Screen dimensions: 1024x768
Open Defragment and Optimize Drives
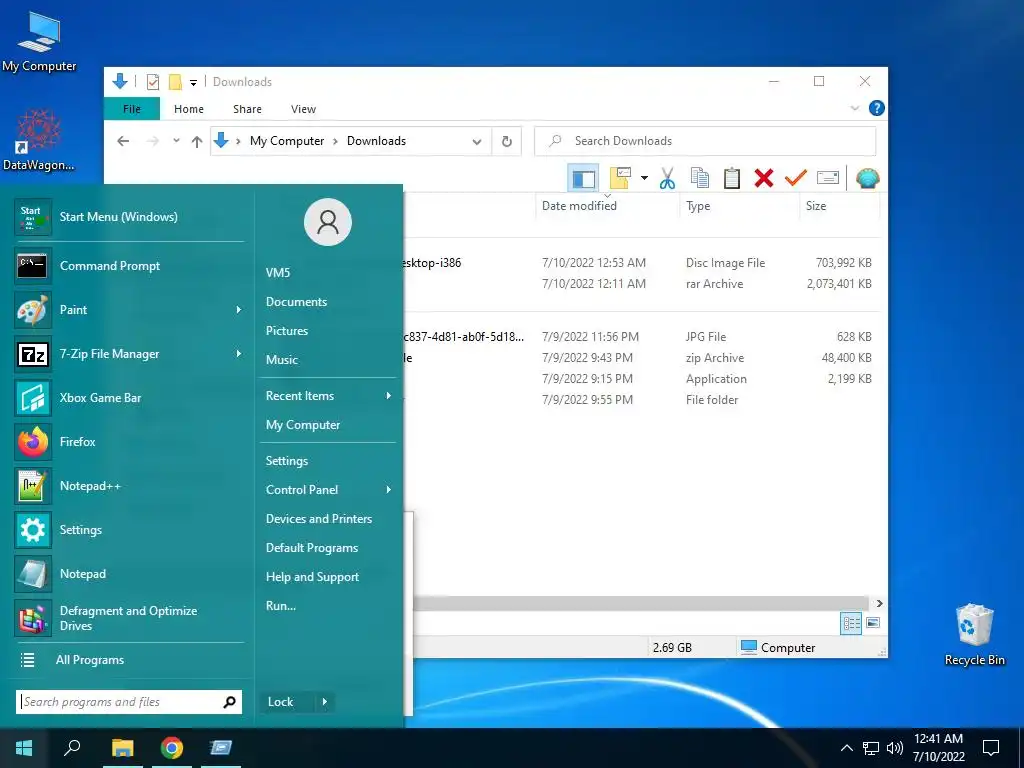coord(129,618)
